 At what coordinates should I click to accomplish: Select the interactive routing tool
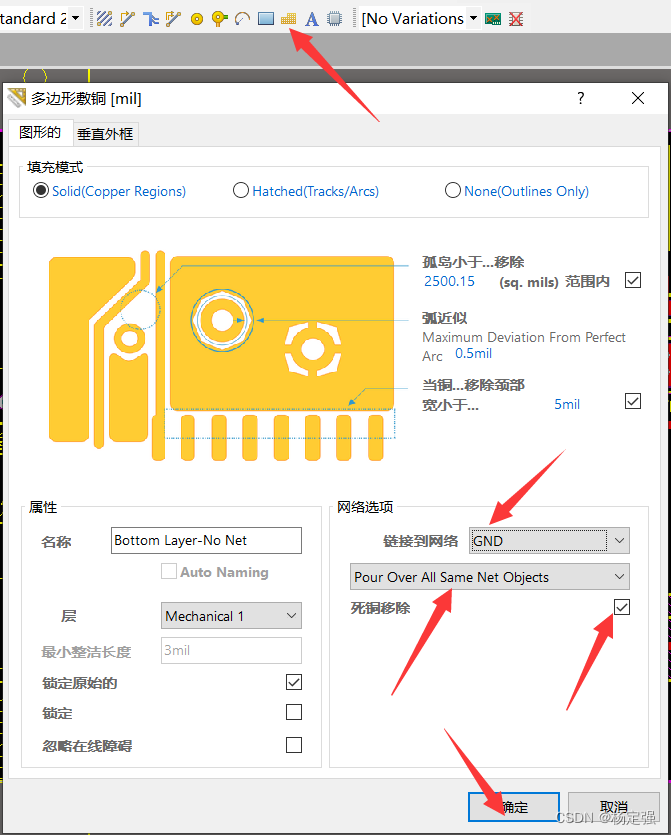pyautogui.click(x=127, y=19)
